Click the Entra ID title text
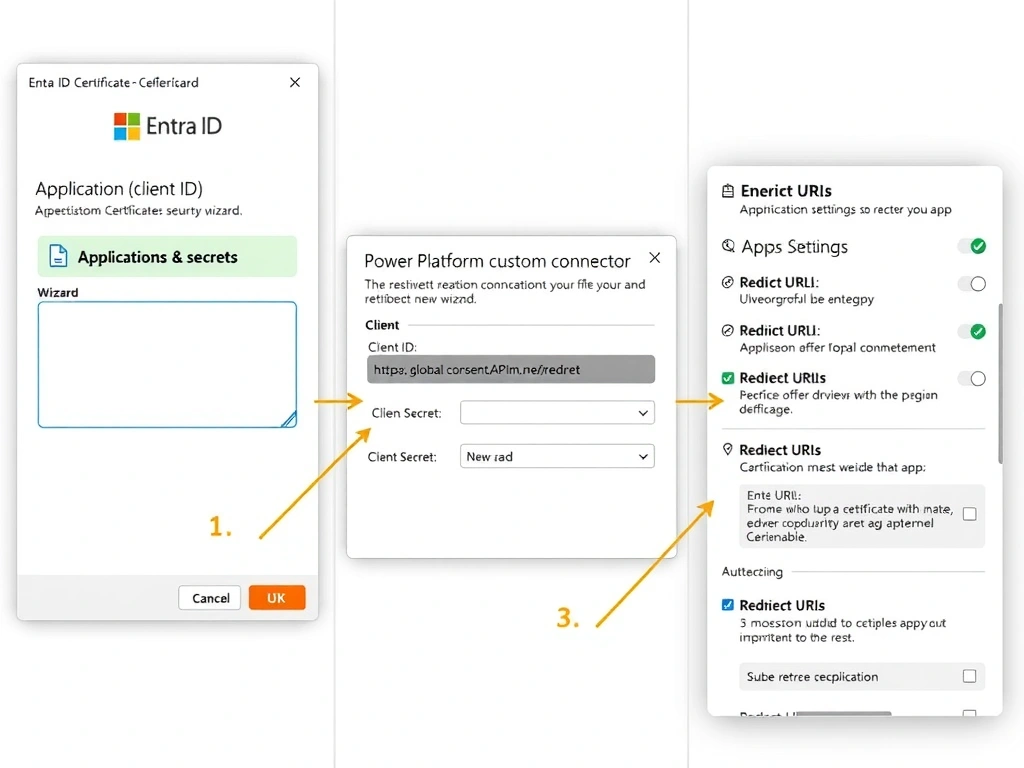Screen dimensions: 1024x768 coord(184,126)
